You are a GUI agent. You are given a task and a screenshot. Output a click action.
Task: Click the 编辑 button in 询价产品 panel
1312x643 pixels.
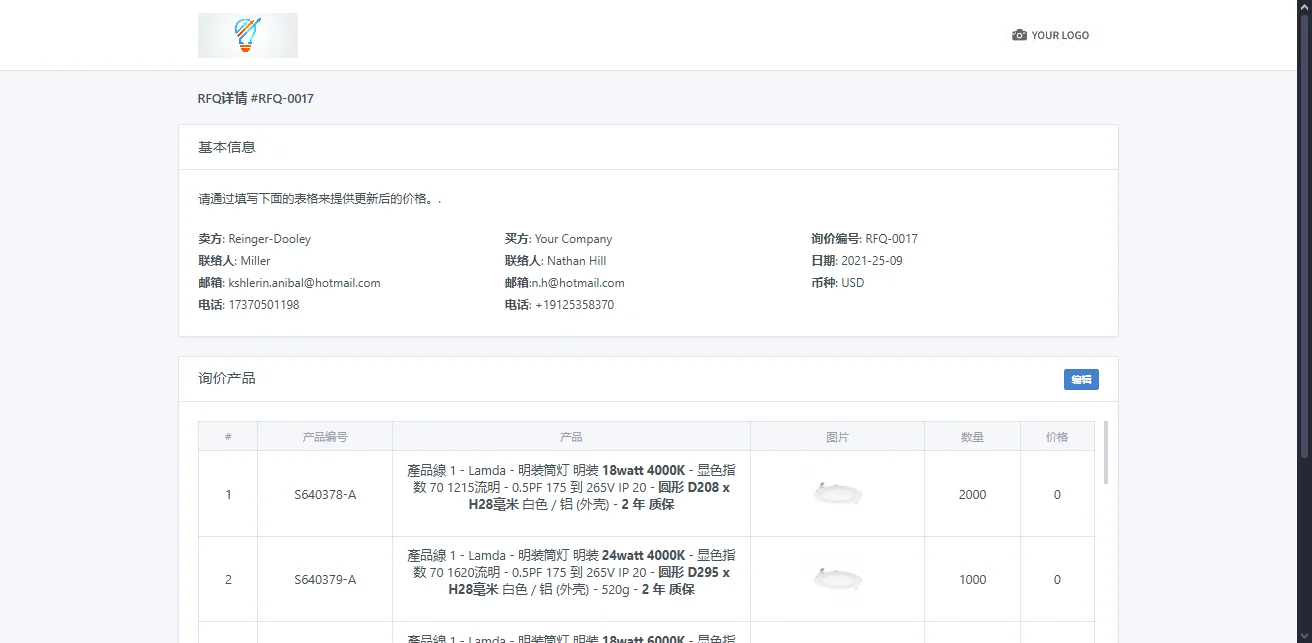(1080, 379)
